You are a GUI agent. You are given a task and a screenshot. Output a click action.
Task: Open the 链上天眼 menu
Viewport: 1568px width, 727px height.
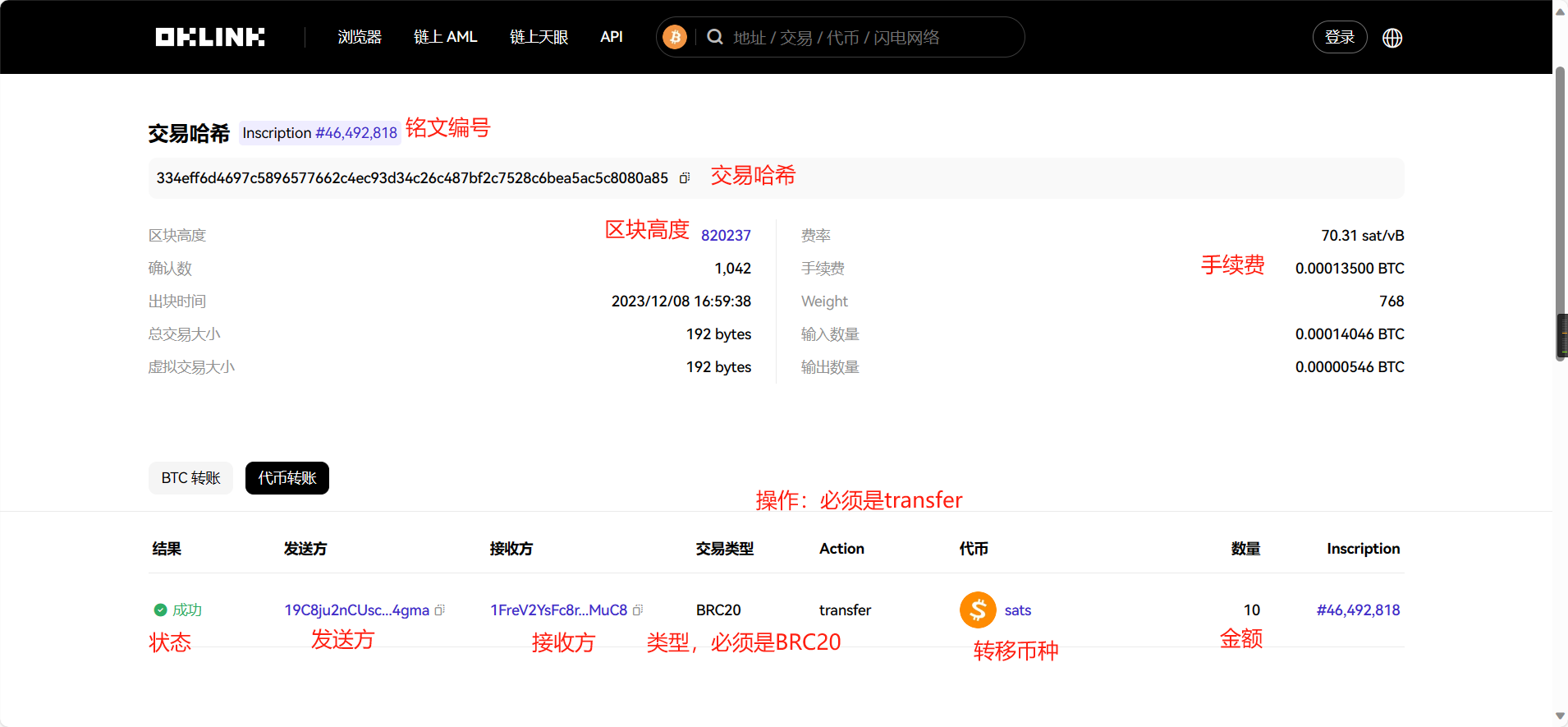(x=539, y=37)
